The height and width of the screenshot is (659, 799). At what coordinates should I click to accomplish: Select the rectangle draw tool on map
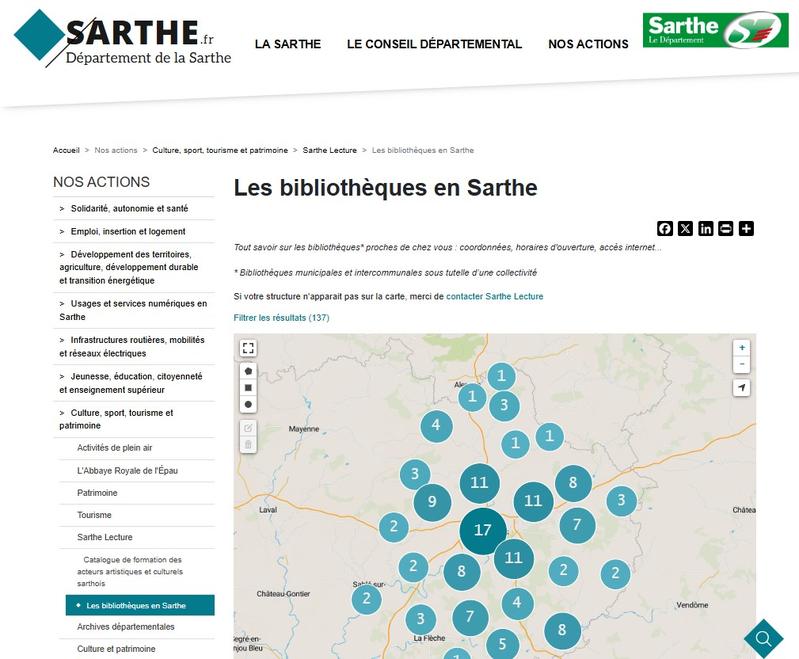tap(249, 387)
